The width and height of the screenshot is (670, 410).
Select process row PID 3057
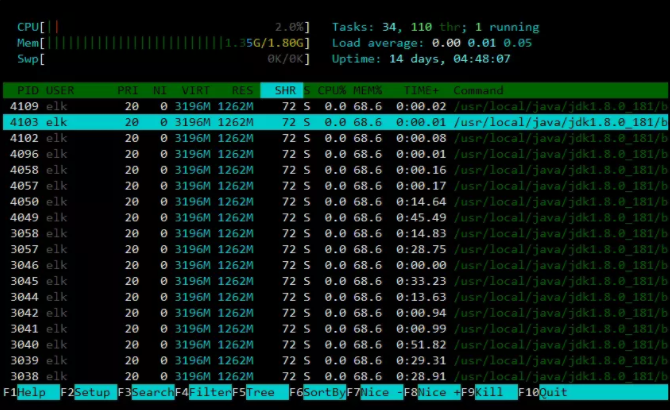(335, 249)
